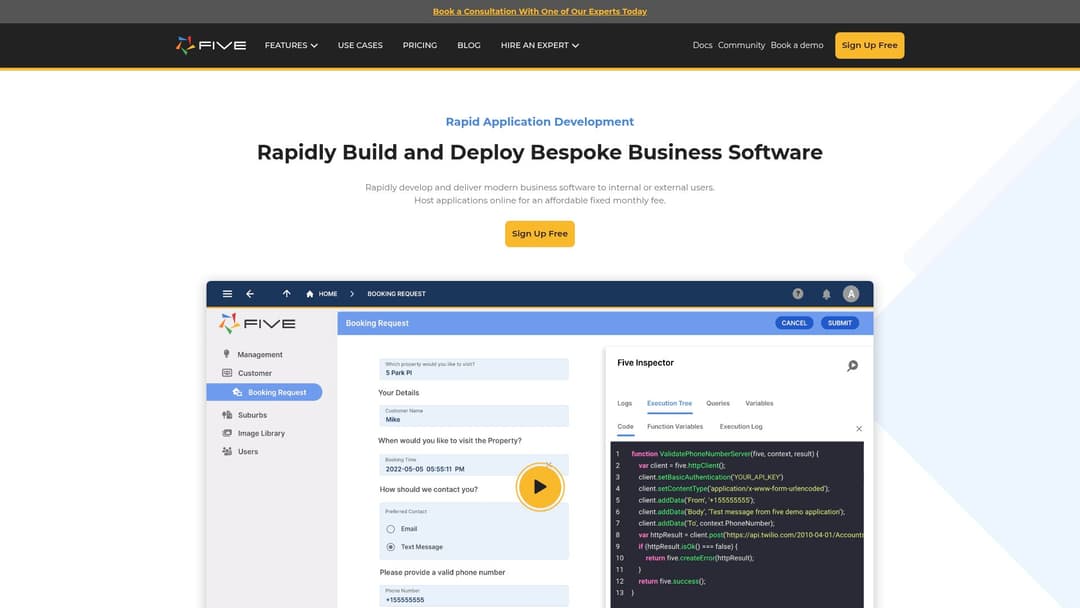This screenshot has height=608, width=1080.
Task: Select the Execution Log sub-tab
Action: 741,427
